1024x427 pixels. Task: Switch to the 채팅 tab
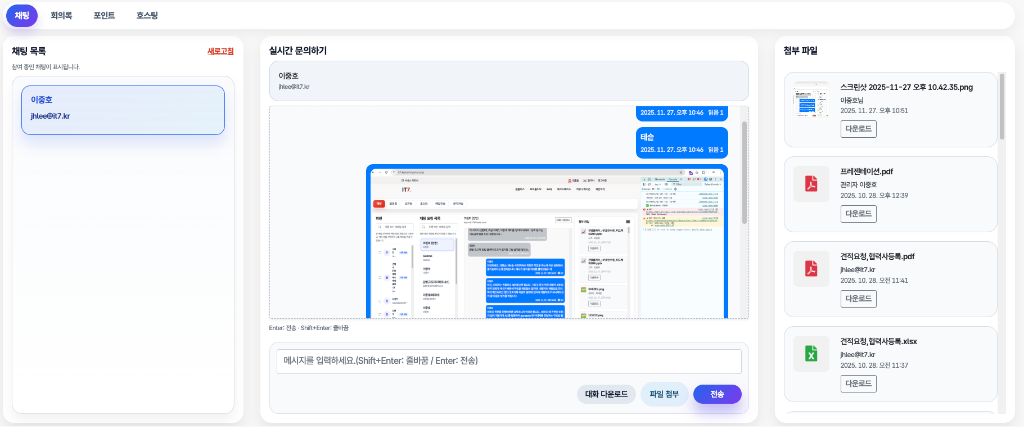point(22,15)
